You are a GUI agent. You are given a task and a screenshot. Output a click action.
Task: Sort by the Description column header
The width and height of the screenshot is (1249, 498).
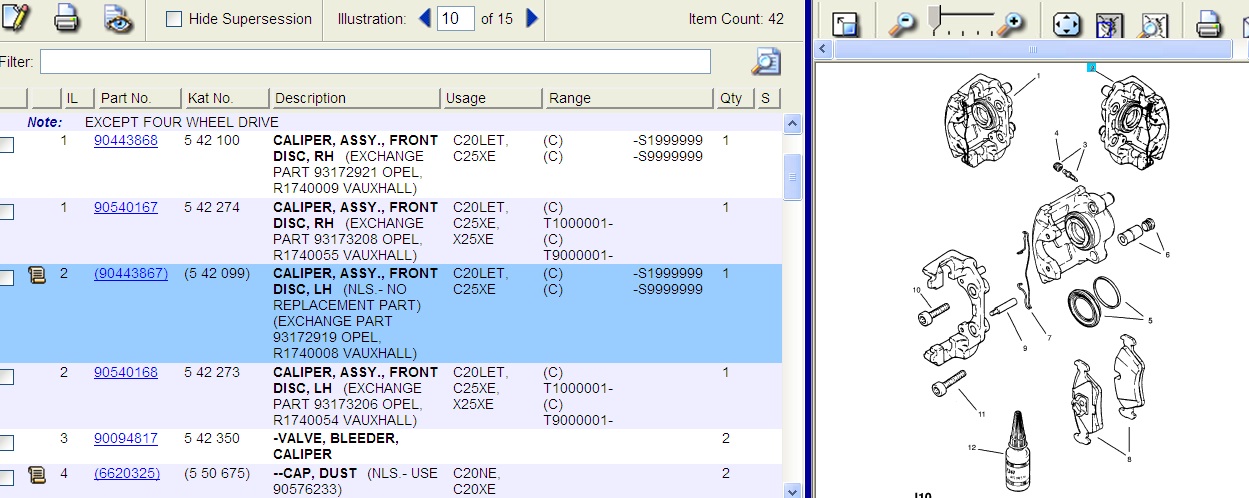[x=310, y=98]
